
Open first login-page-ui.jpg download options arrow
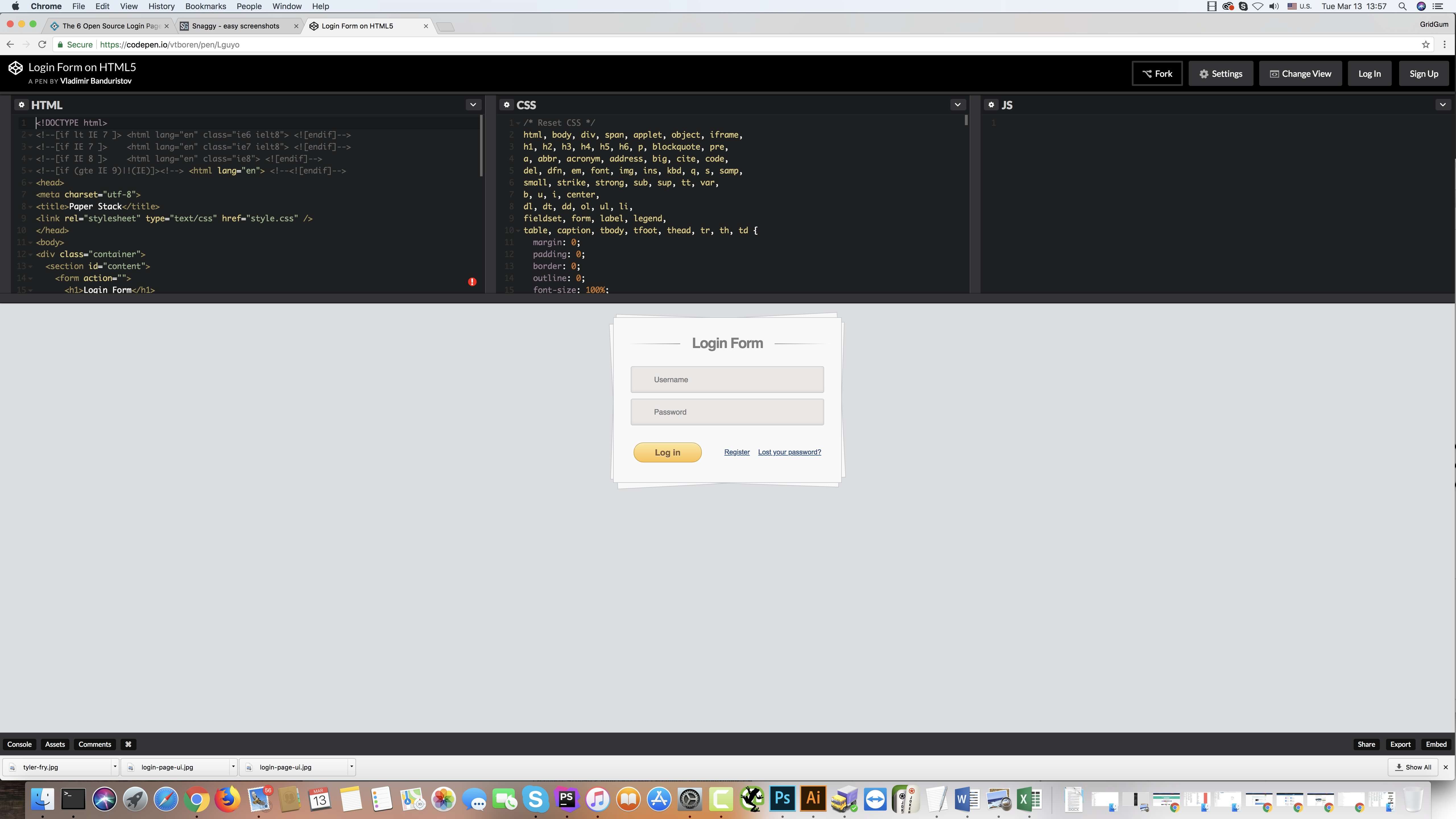(233, 767)
